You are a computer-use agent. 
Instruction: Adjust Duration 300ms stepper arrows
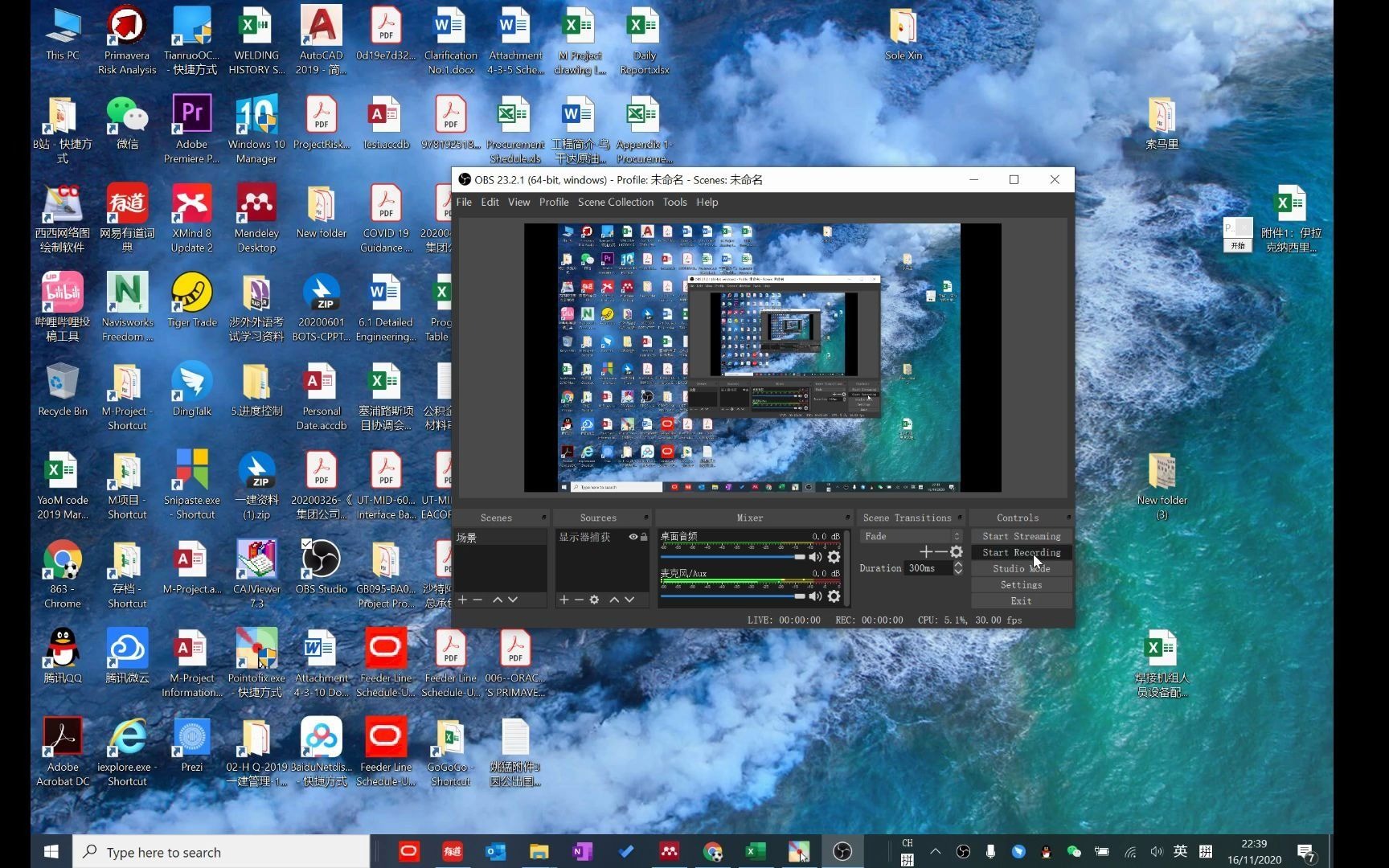[x=958, y=568]
